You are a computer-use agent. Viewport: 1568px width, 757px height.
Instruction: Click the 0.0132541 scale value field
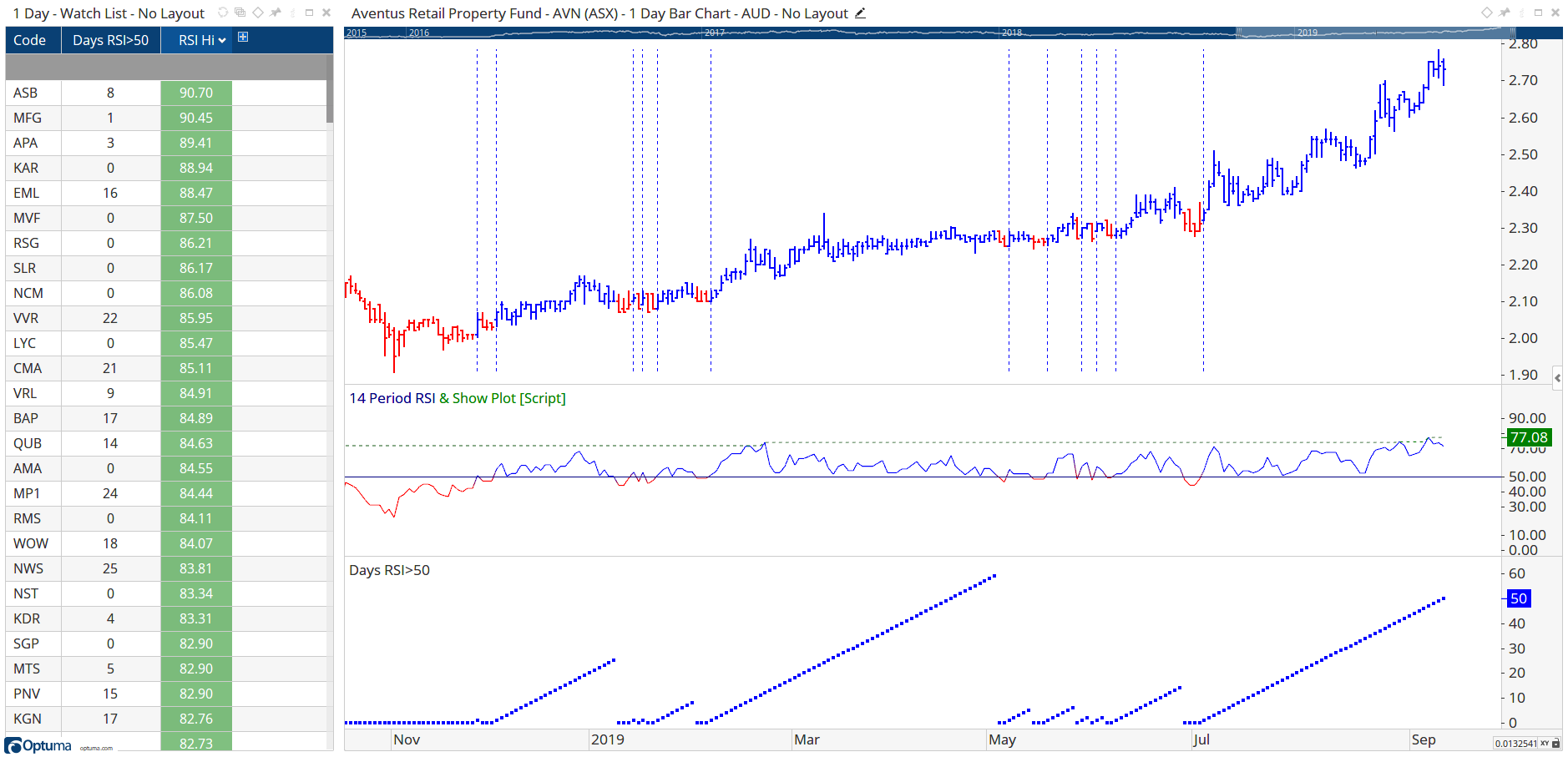(x=1515, y=743)
